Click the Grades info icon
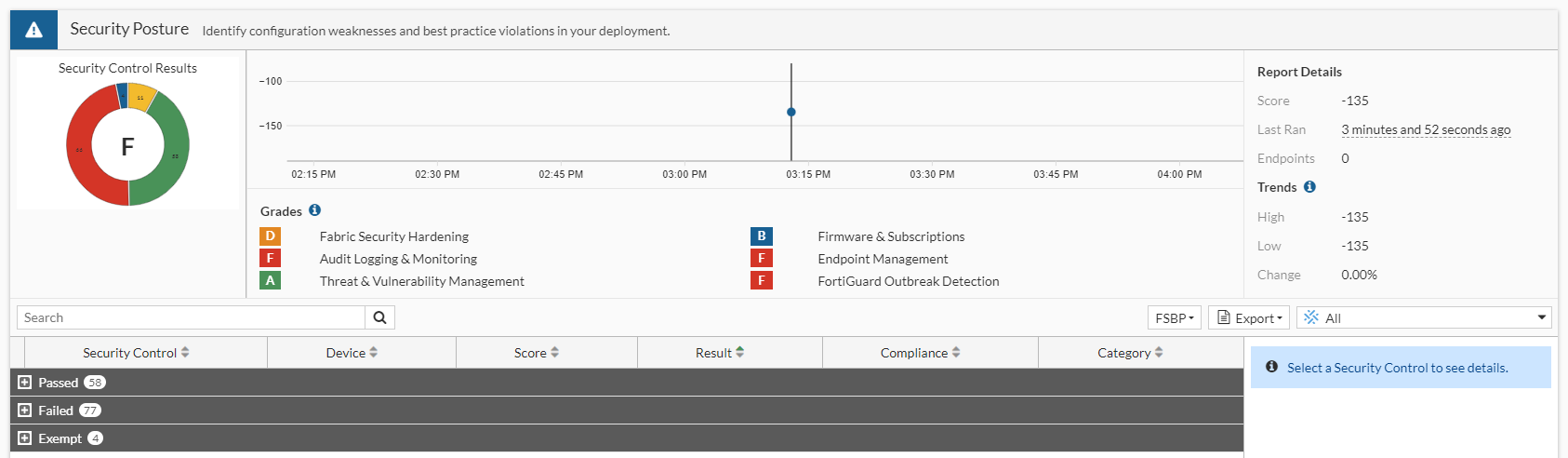Screen dimensions: 1568x458 click(x=314, y=210)
